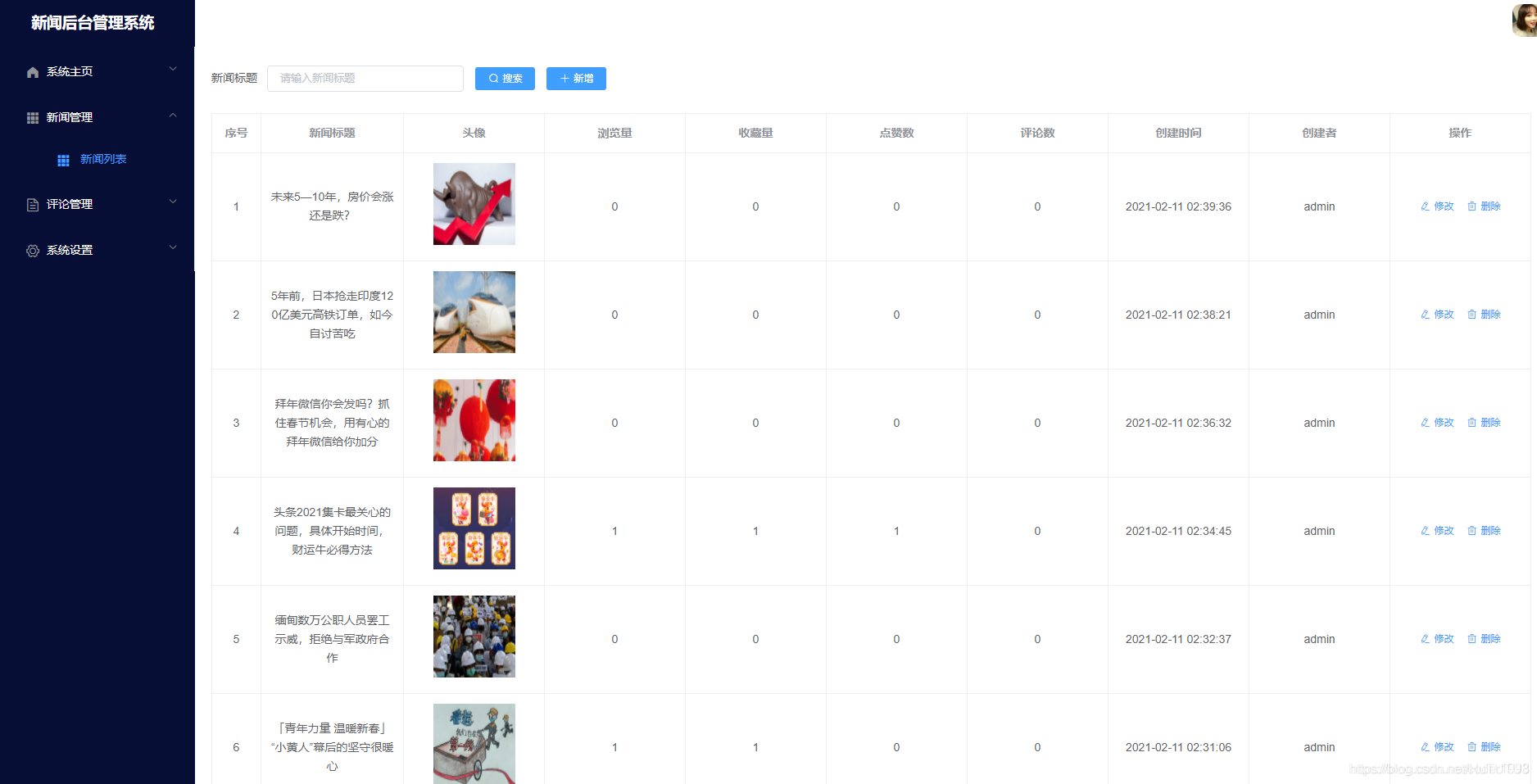Open the red lanterns thumbnail in row 3

tap(474, 420)
